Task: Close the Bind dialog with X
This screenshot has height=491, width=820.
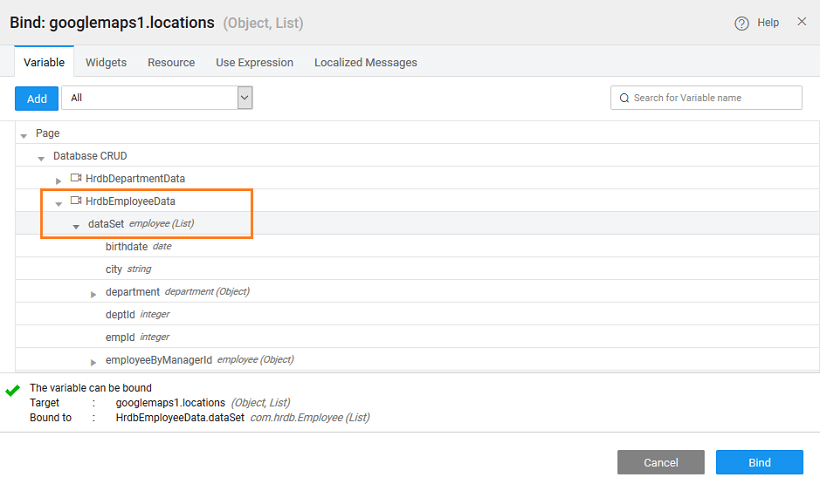Action: tap(801, 21)
